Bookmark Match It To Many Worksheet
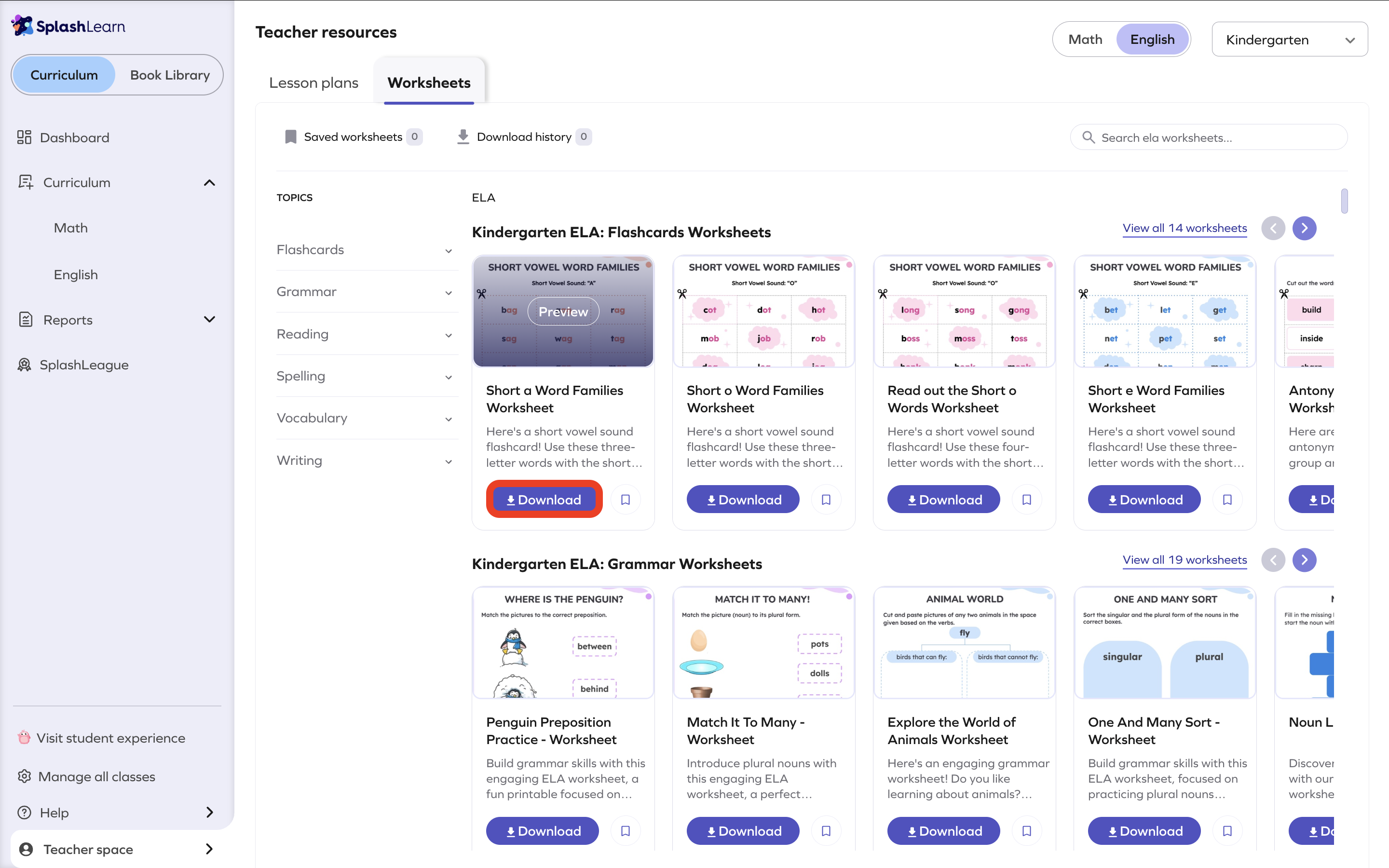 (x=826, y=831)
